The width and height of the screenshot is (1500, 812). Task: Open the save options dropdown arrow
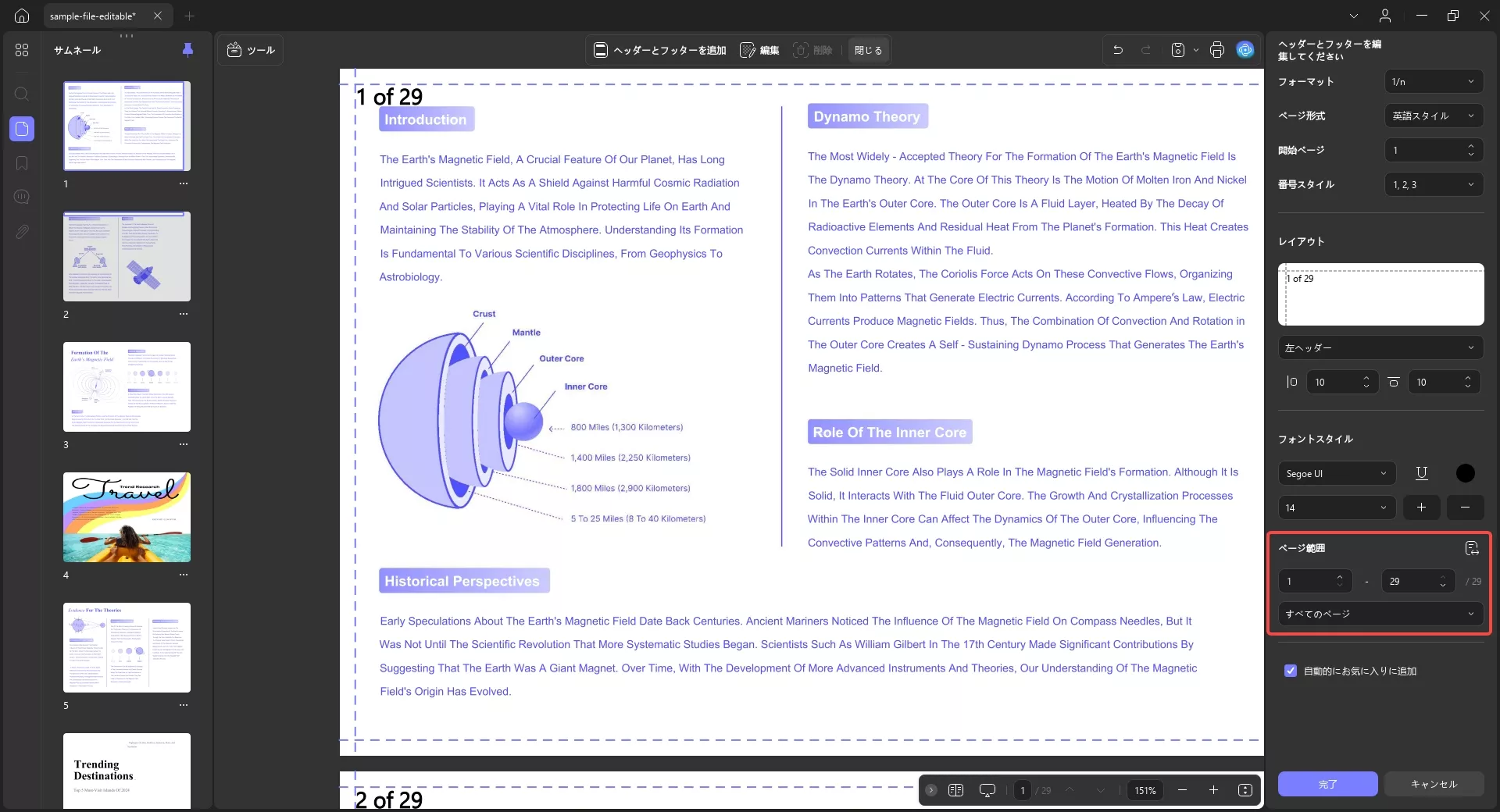click(1196, 50)
